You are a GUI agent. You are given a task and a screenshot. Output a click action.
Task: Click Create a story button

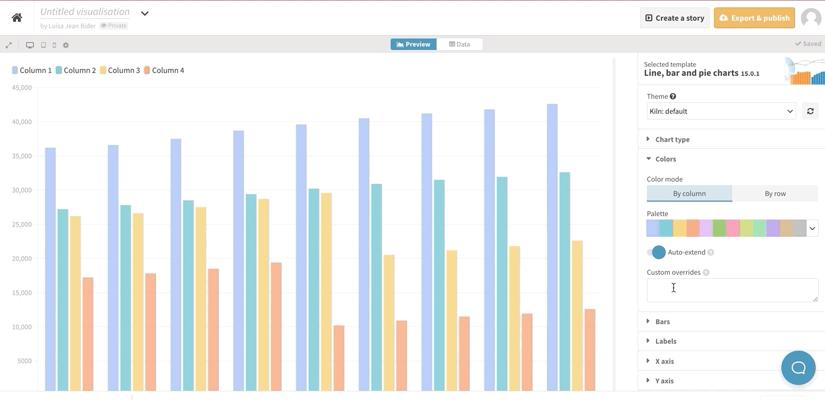674,18
